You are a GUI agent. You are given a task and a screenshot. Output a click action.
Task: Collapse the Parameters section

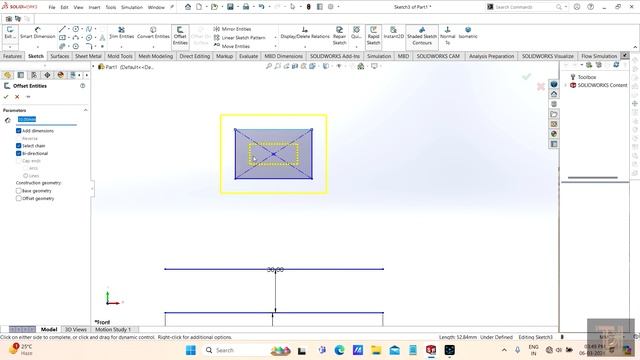[85, 110]
